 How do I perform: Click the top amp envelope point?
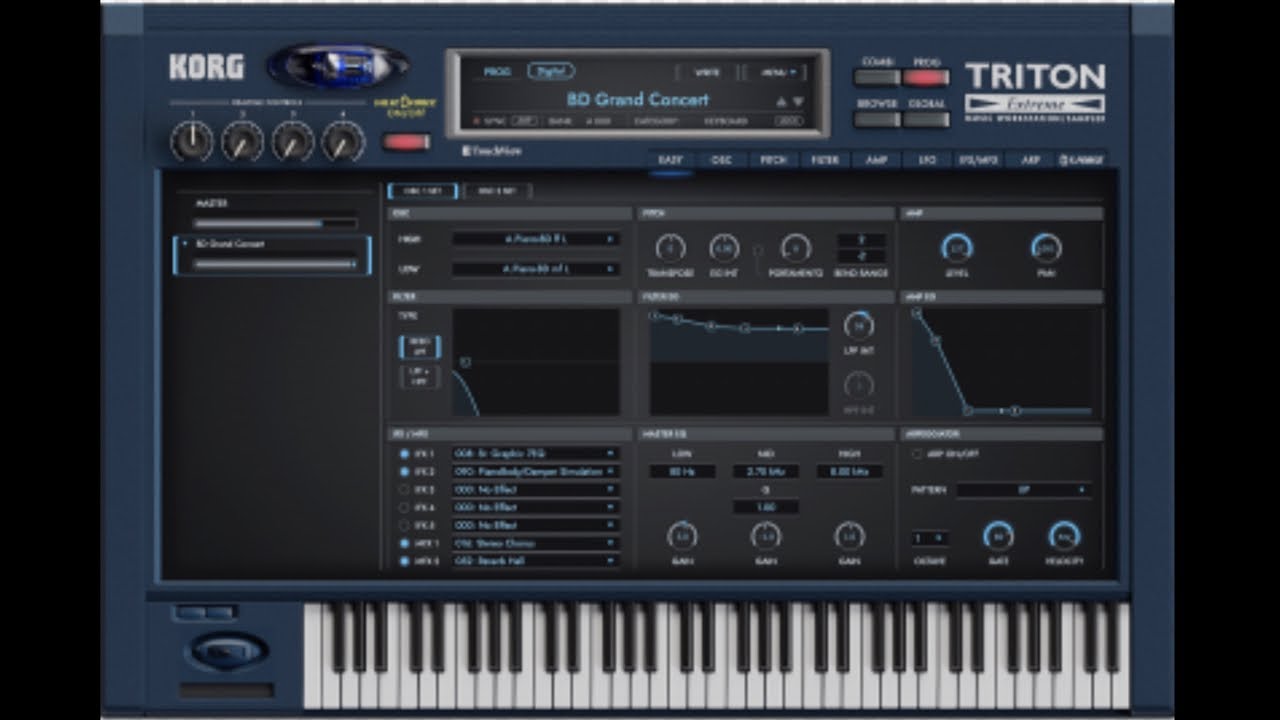(915, 314)
